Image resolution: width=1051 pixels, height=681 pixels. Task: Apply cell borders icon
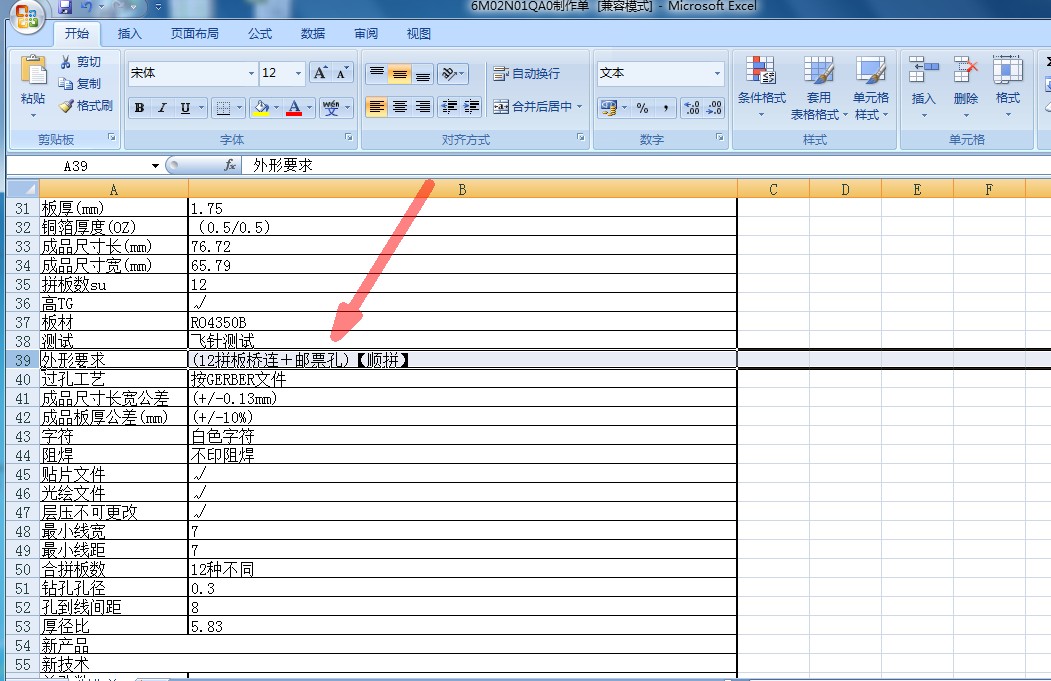(223, 107)
